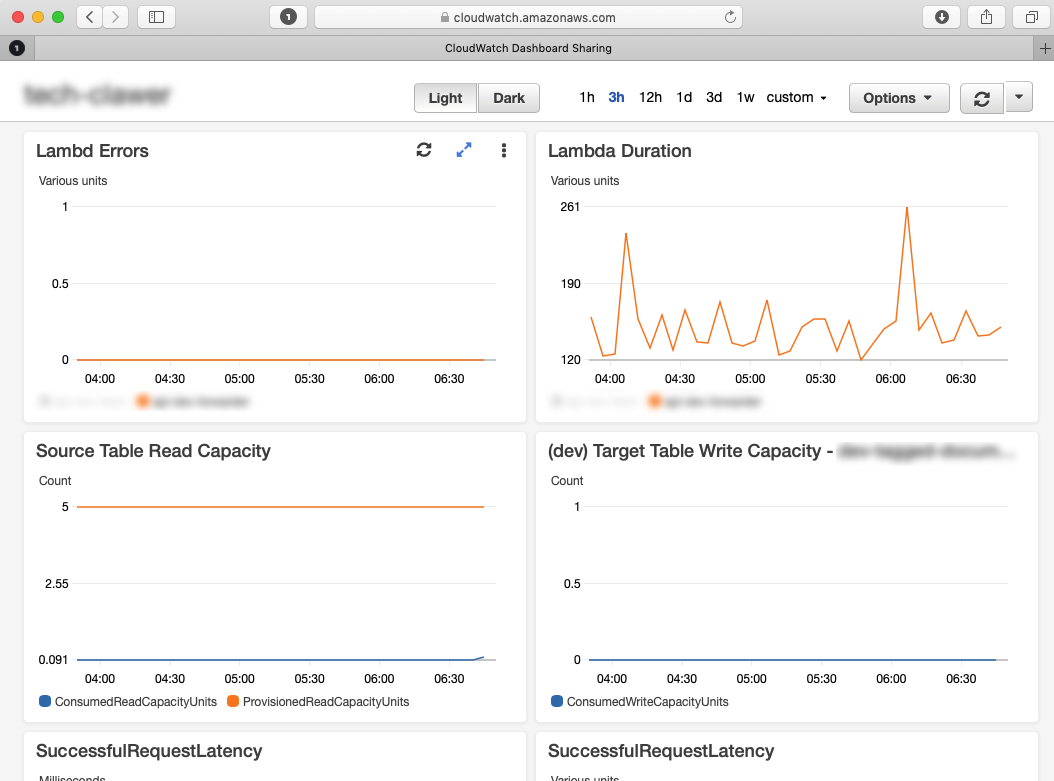Image resolution: width=1054 pixels, height=781 pixels.
Task: Switch dashboard to Light theme
Action: (x=445, y=98)
